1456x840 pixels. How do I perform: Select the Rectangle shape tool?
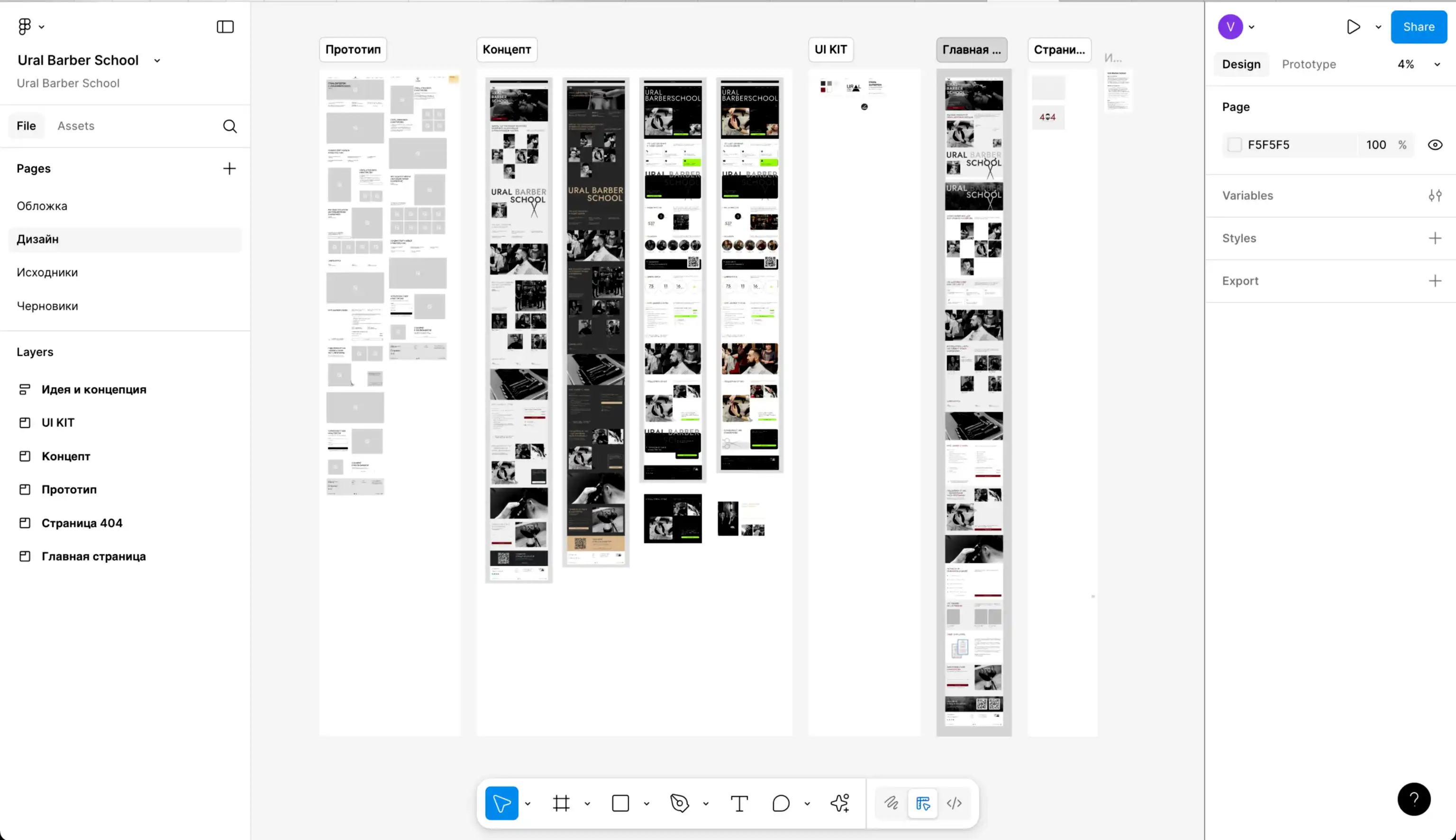click(x=620, y=803)
